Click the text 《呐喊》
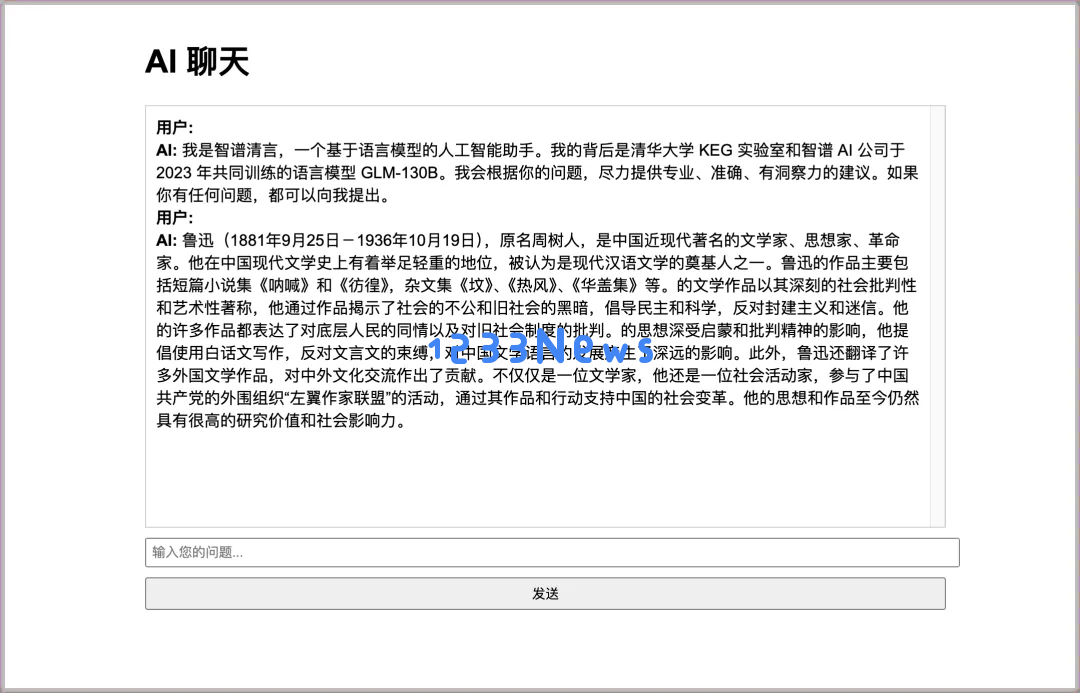 click(286, 286)
